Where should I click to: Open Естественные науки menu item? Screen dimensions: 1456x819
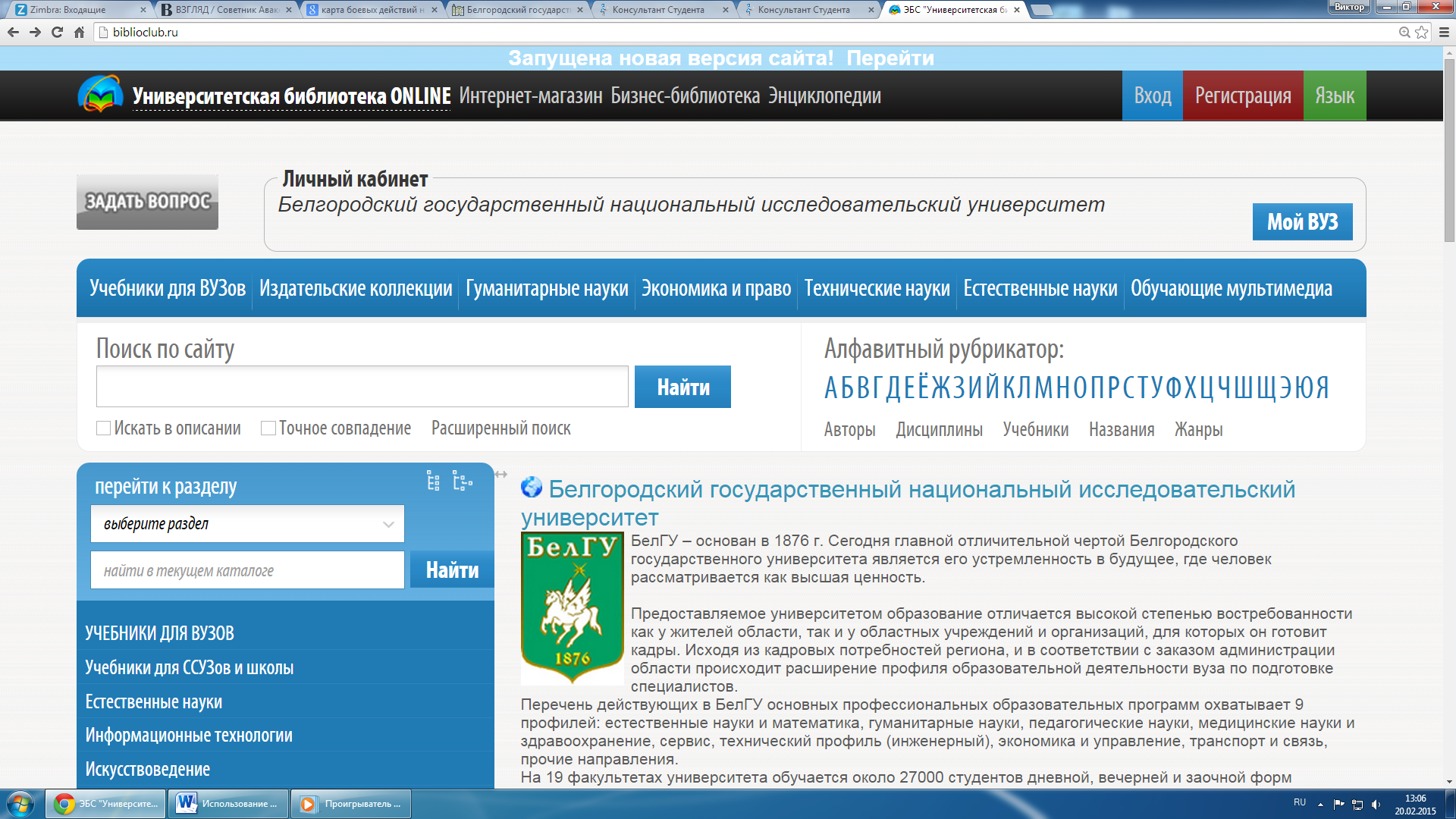pos(1040,288)
